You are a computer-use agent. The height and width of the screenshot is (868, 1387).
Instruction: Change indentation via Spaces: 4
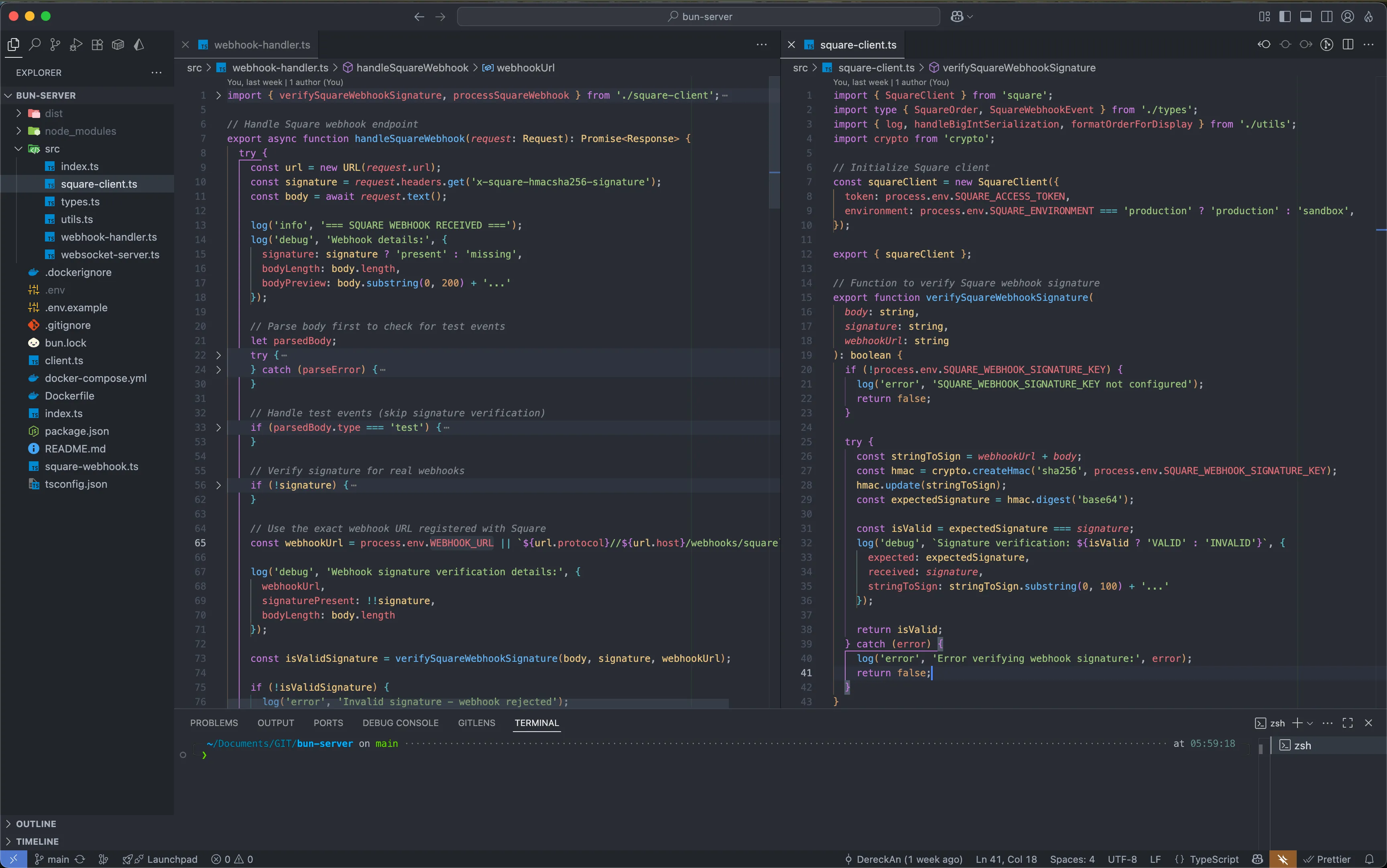click(1072, 859)
